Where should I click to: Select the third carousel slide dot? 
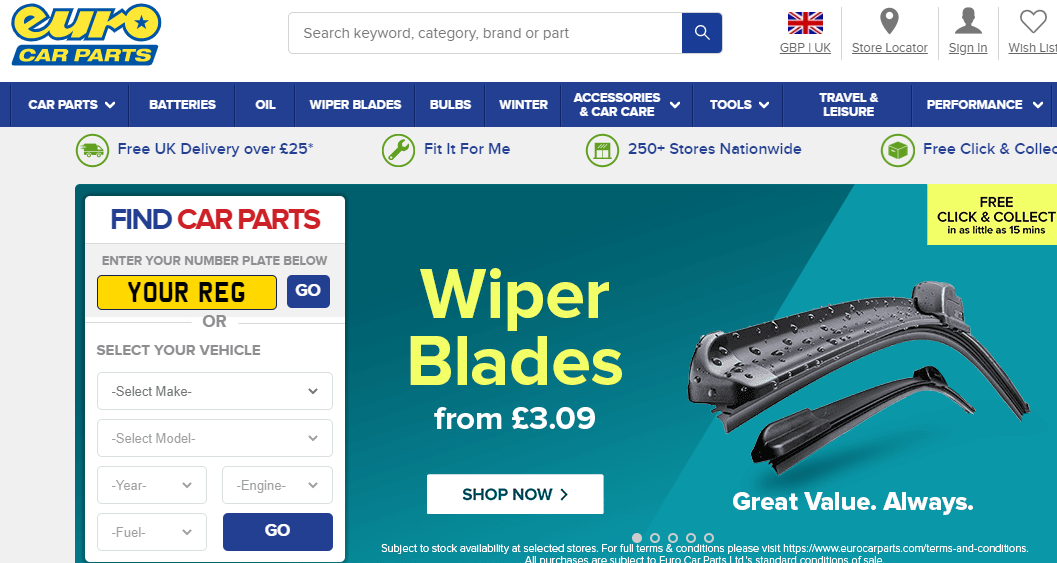tap(673, 538)
